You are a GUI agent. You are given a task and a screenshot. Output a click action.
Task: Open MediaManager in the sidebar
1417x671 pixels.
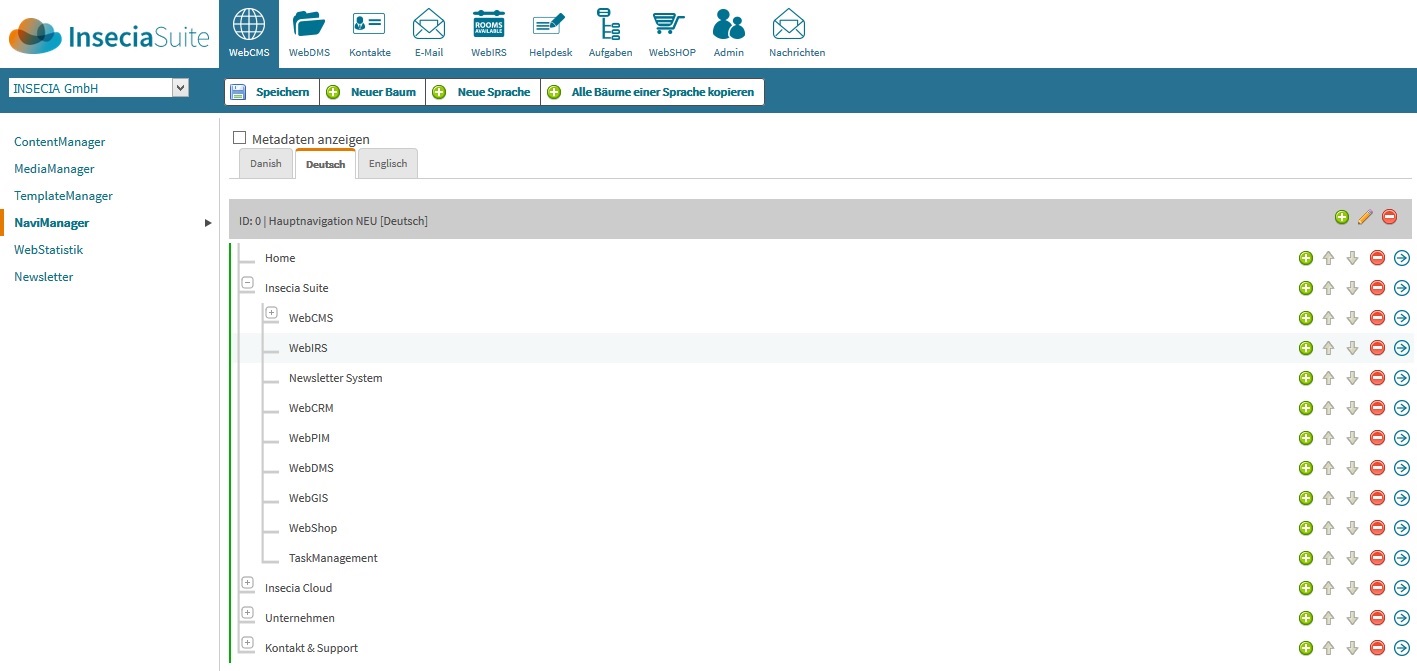[x=54, y=169]
